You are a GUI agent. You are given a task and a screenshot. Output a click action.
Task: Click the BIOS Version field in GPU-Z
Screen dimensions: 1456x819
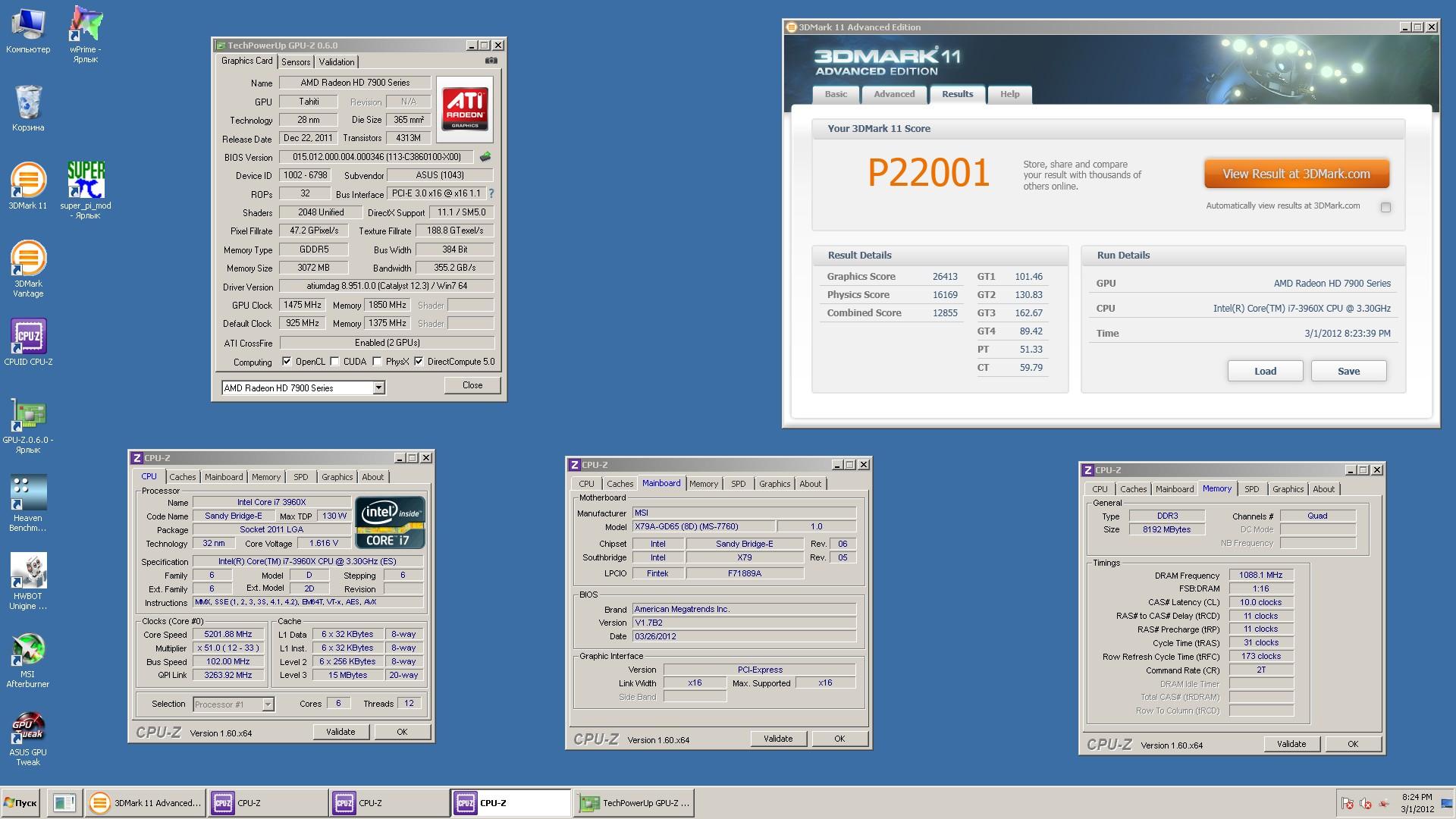[x=376, y=157]
